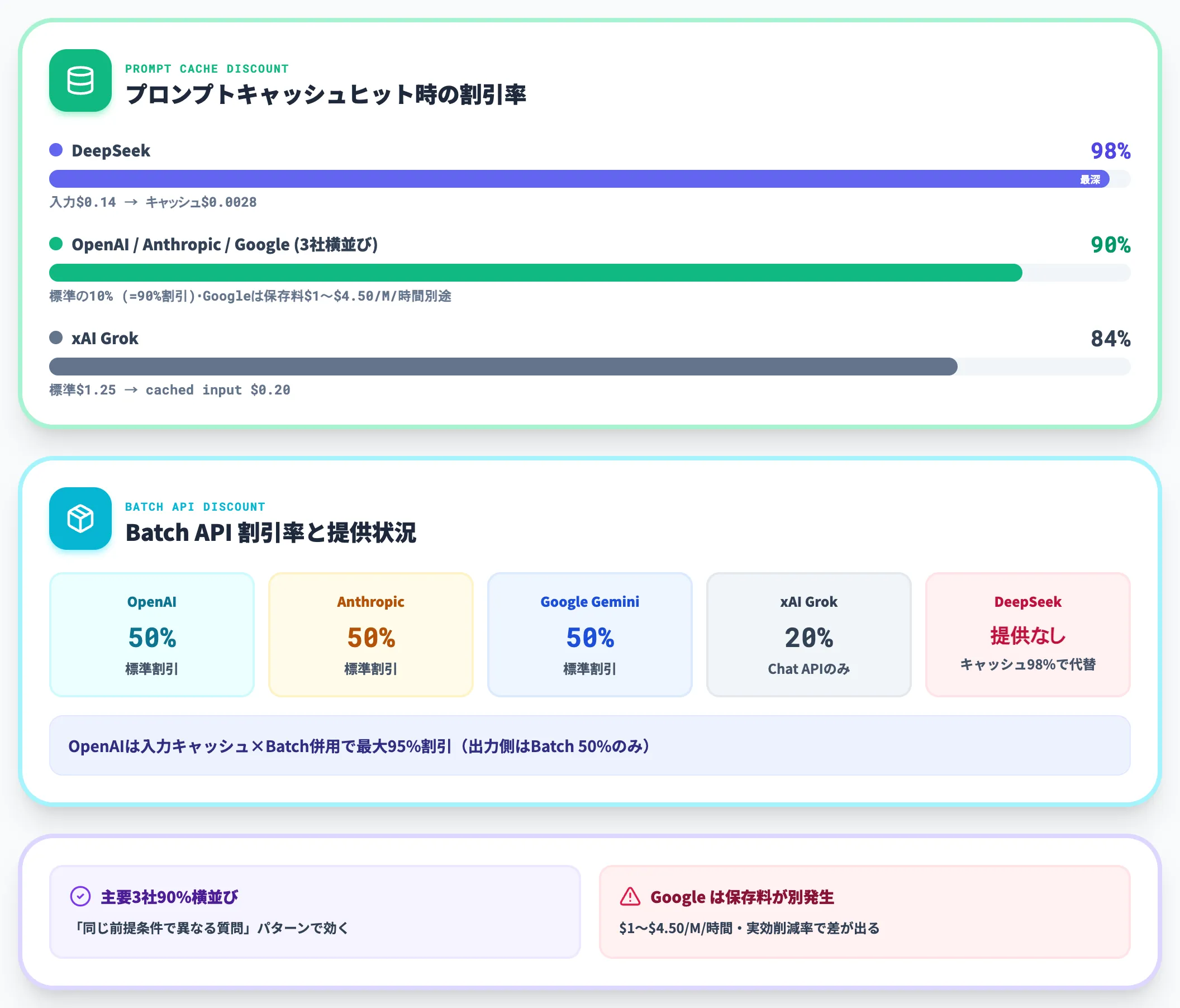Viewport: 1180px width, 1008px height.
Task: Click the cyan package box Batch icon
Action: coord(80,518)
